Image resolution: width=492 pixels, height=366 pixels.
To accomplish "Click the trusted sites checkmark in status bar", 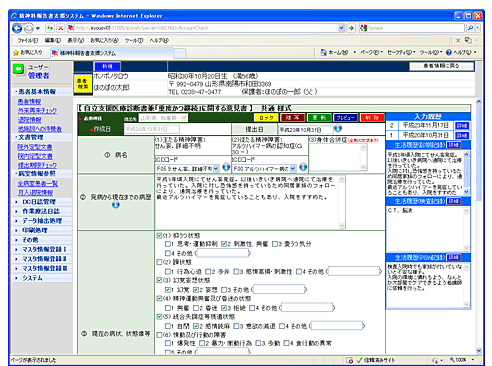I will tap(359, 360).
